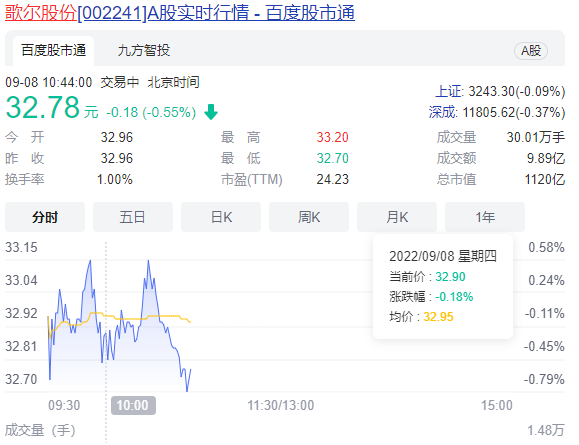Select the 周K chart tab
579x445 pixels.
pyautogui.click(x=309, y=217)
